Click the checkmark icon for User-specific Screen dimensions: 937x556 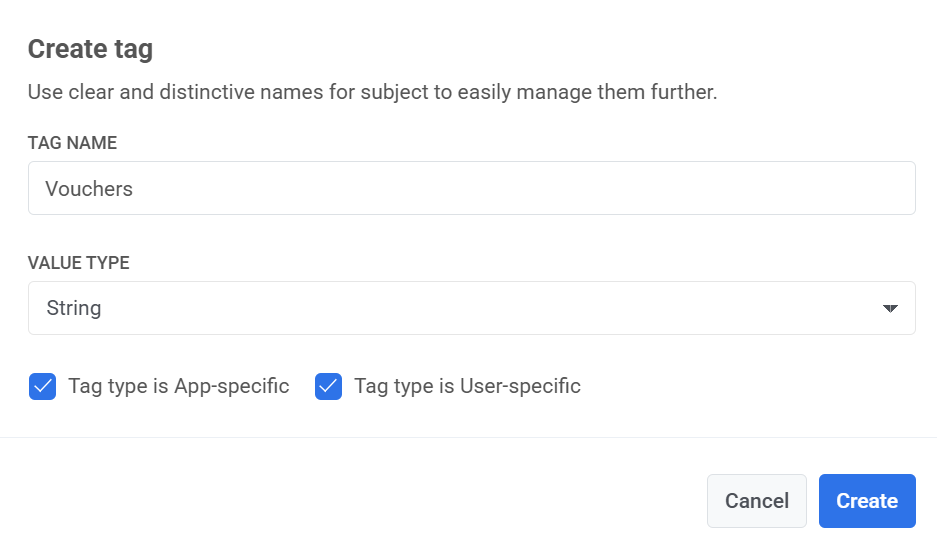click(329, 386)
